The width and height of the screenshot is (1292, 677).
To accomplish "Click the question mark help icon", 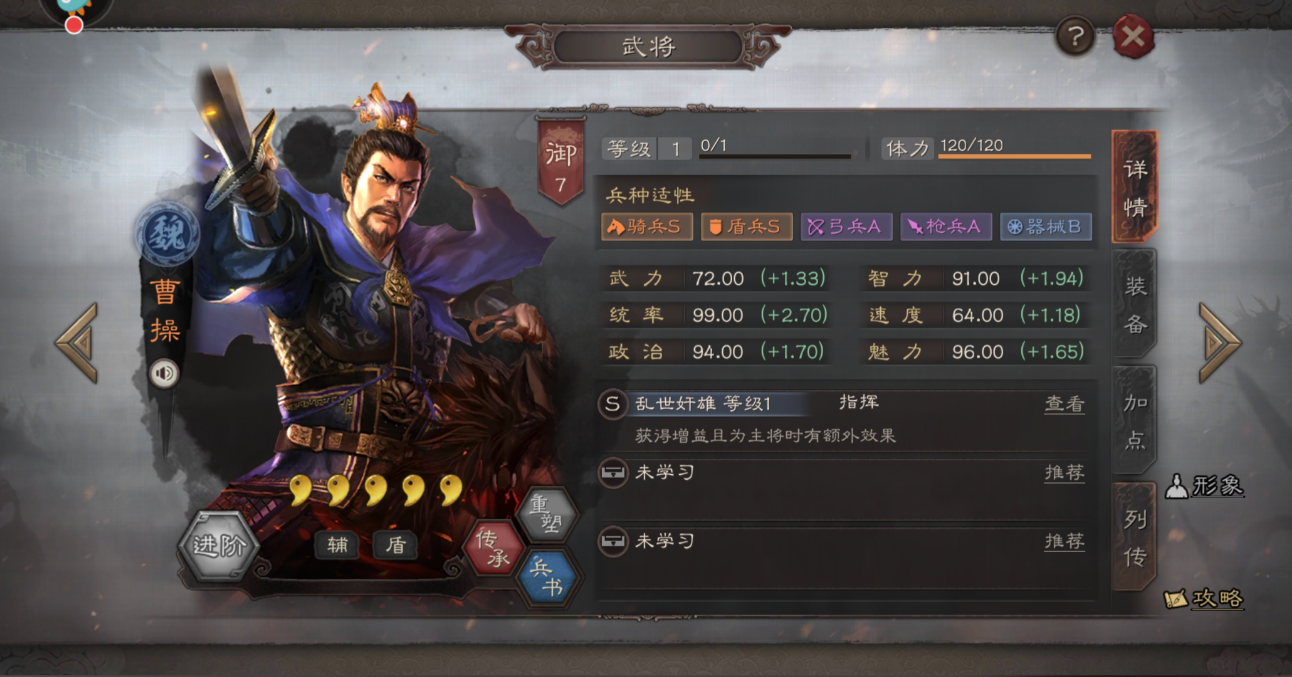I will pyautogui.click(x=1075, y=38).
